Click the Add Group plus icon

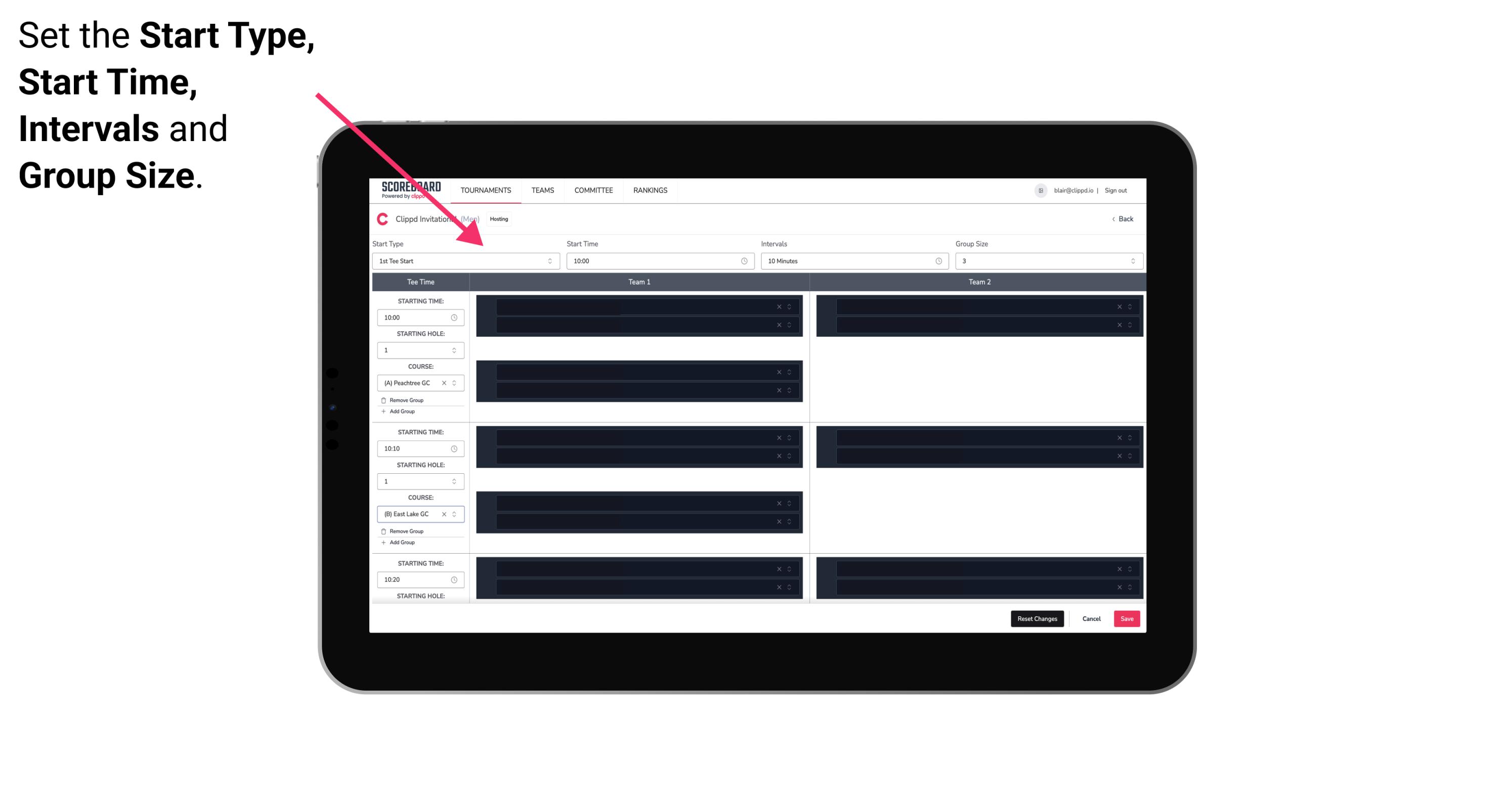click(383, 411)
